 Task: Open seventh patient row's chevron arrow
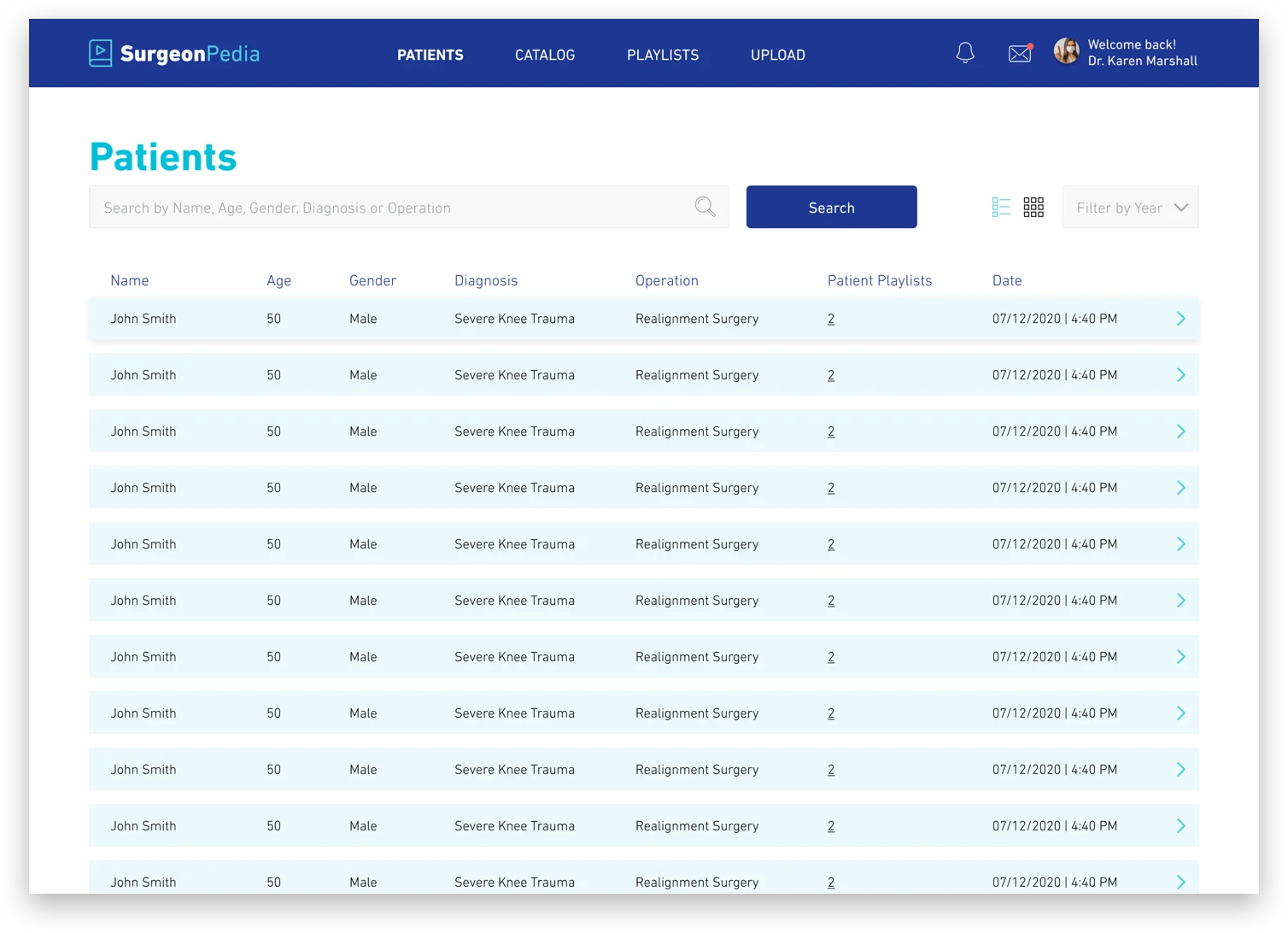click(1181, 657)
